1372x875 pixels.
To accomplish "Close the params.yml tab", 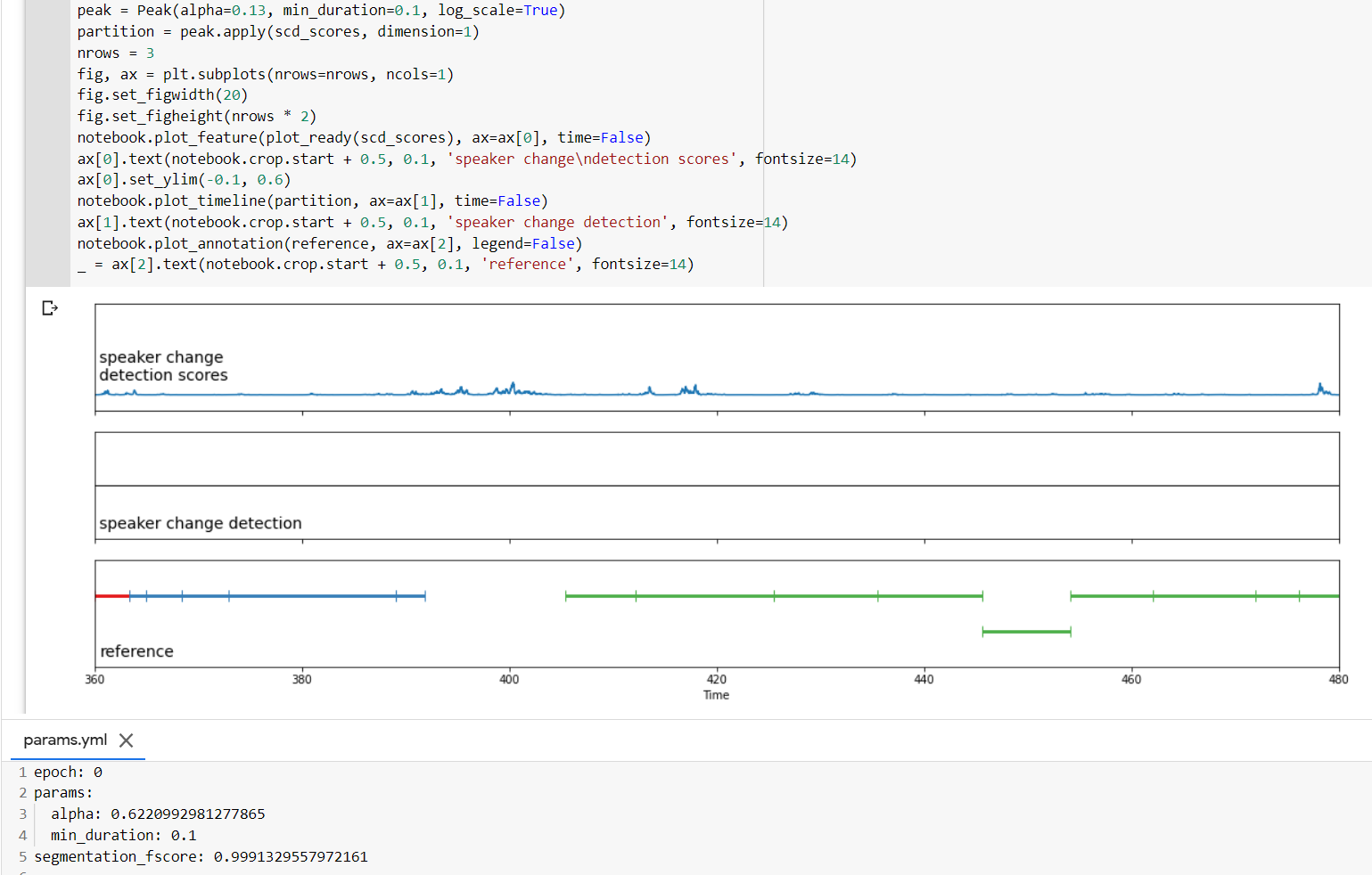I will (x=126, y=740).
